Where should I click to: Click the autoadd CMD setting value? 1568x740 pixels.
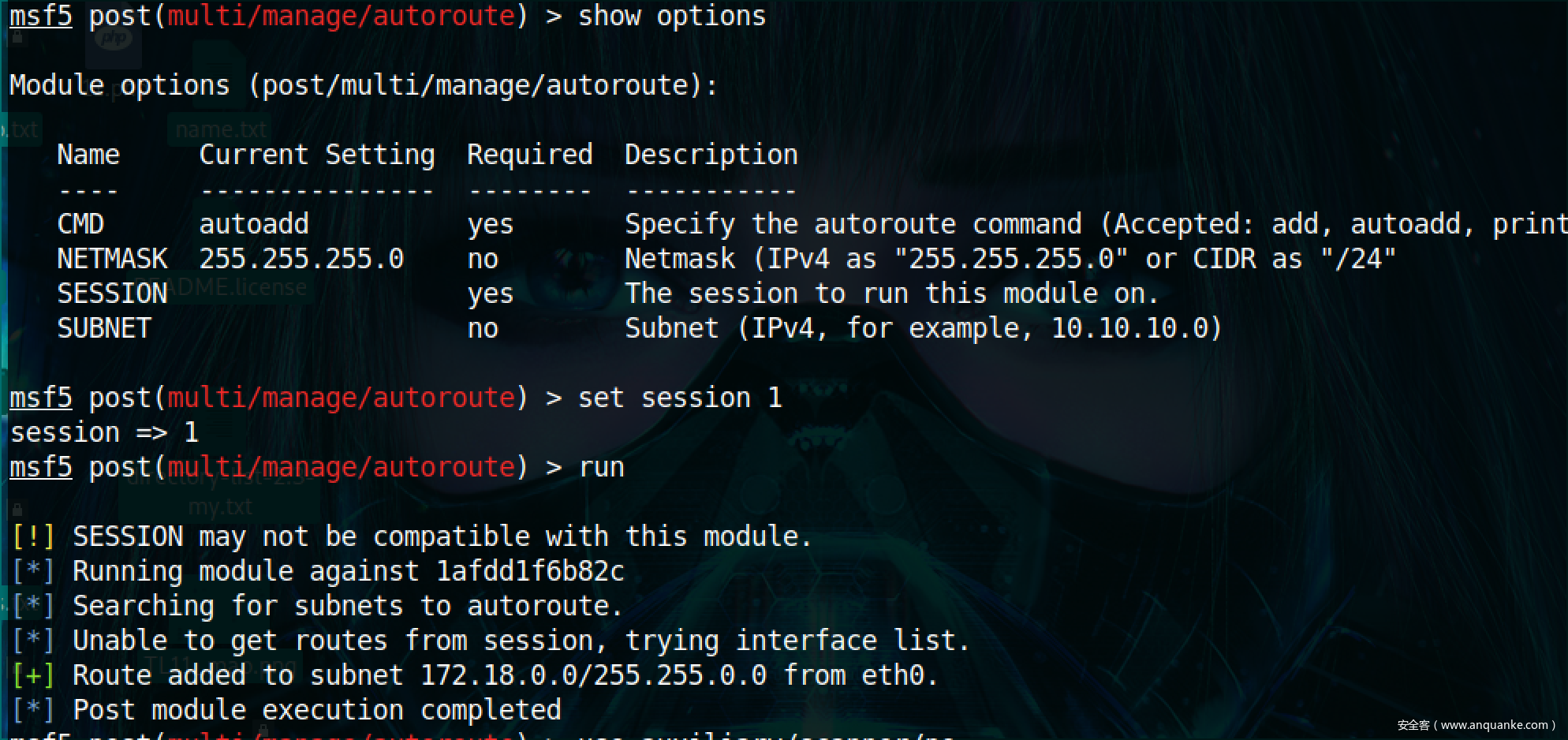pyautogui.click(x=254, y=224)
